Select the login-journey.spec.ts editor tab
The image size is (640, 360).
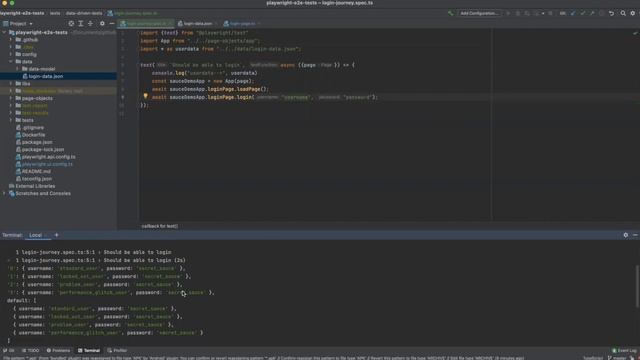click(x=146, y=24)
